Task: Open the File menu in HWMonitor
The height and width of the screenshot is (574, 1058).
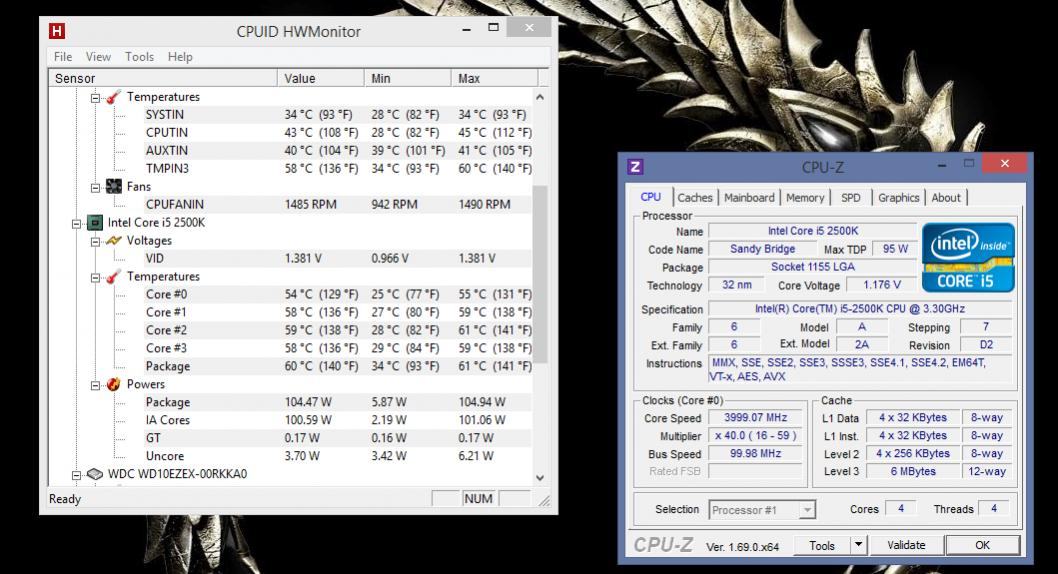Action: [x=63, y=57]
